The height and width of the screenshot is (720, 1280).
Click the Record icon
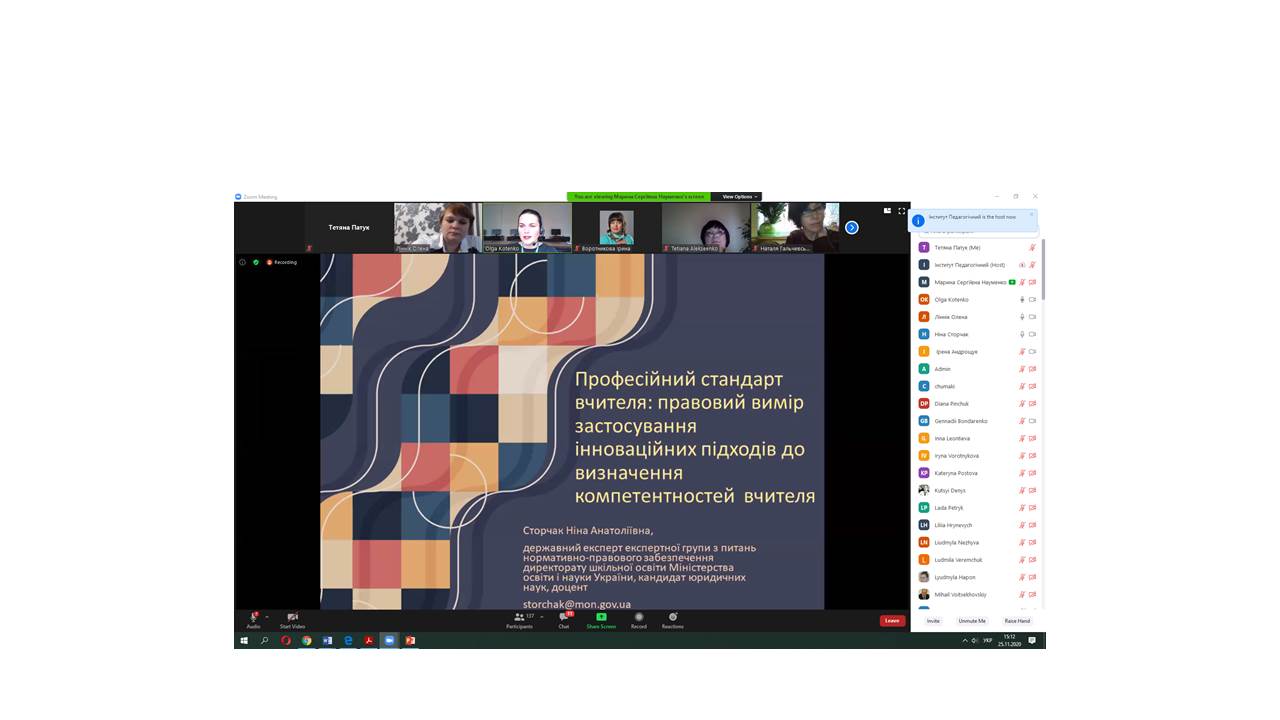tap(639, 617)
